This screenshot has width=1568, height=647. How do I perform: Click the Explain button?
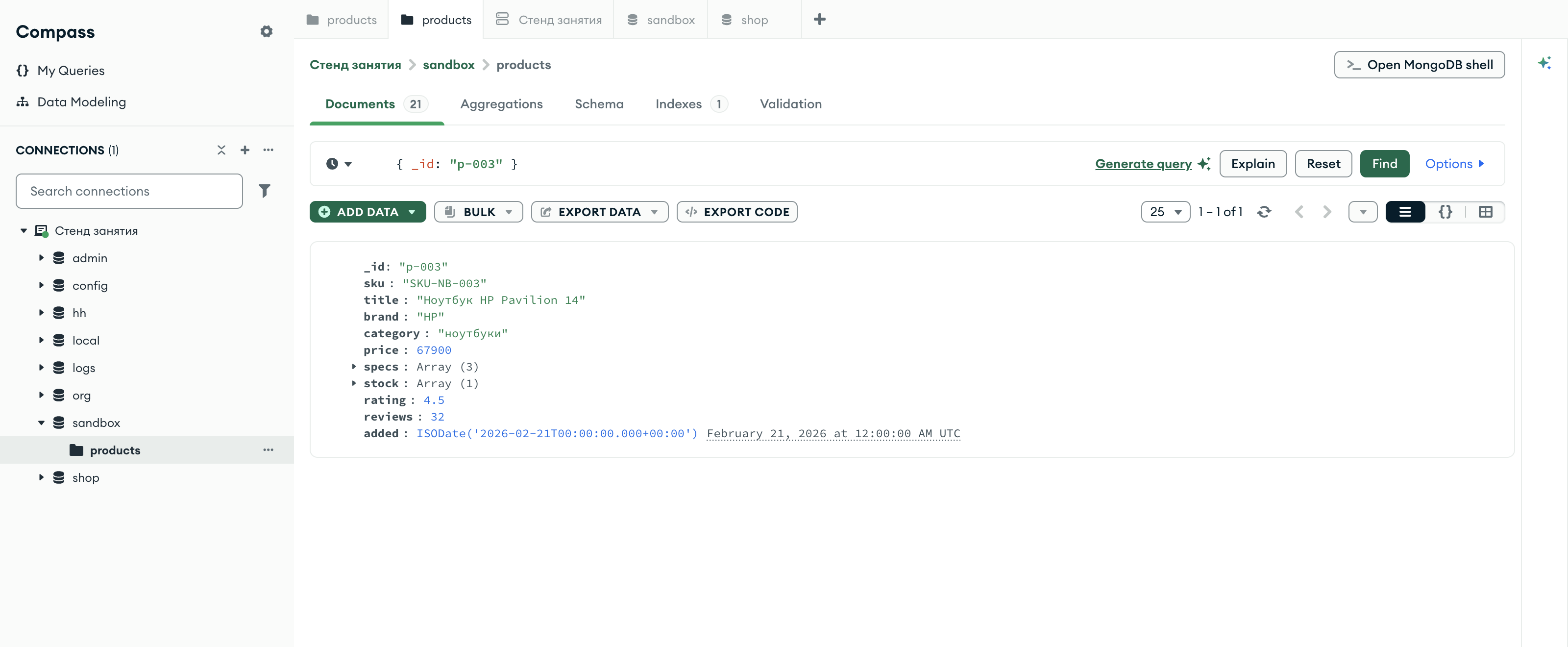click(x=1253, y=164)
